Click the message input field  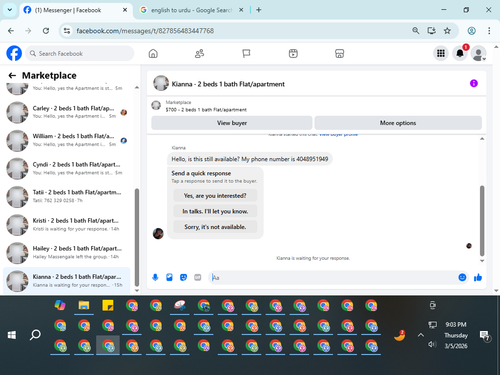coord(333,277)
